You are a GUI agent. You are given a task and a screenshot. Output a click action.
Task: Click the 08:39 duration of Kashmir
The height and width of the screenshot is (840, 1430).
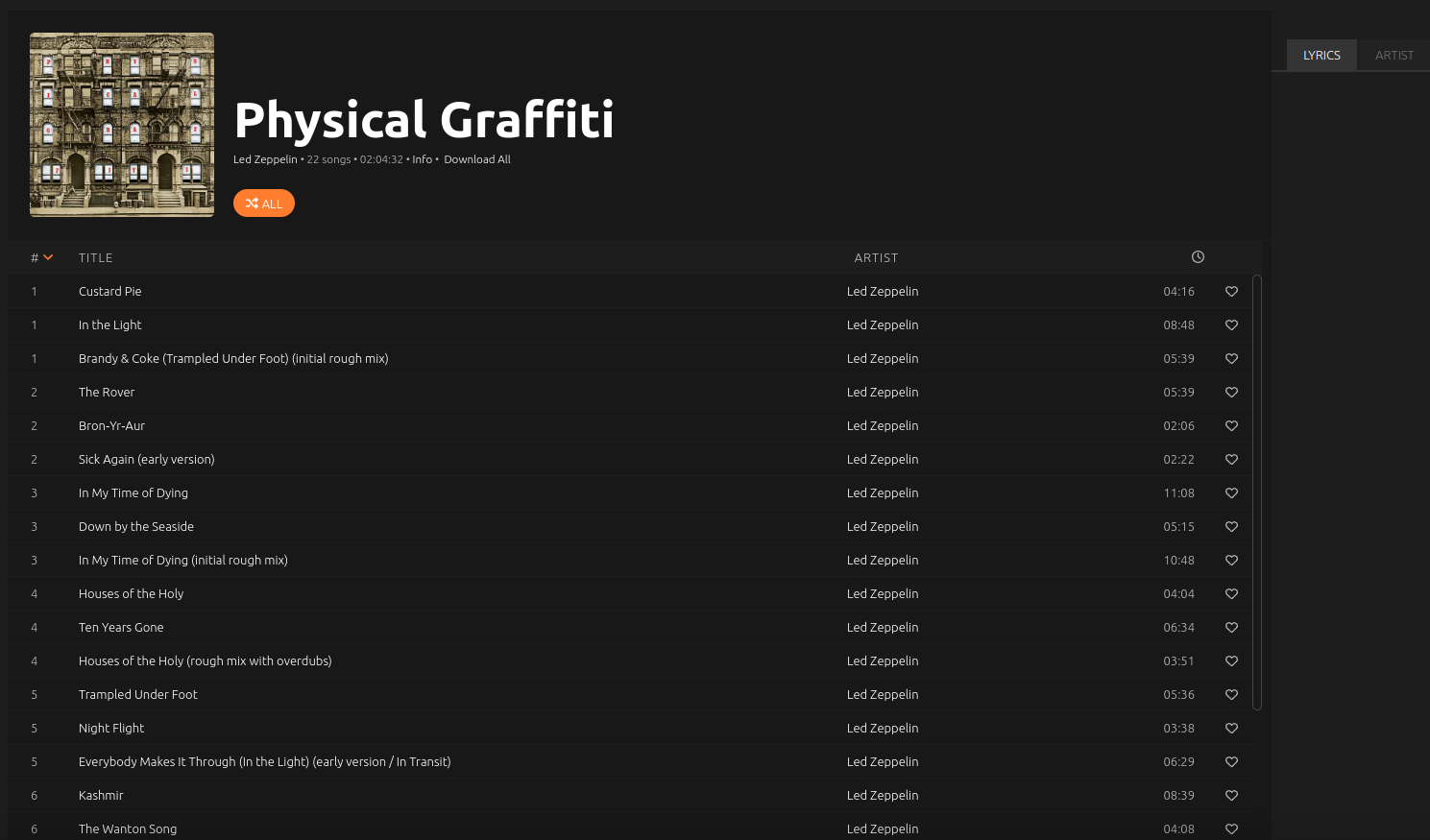(x=1179, y=796)
